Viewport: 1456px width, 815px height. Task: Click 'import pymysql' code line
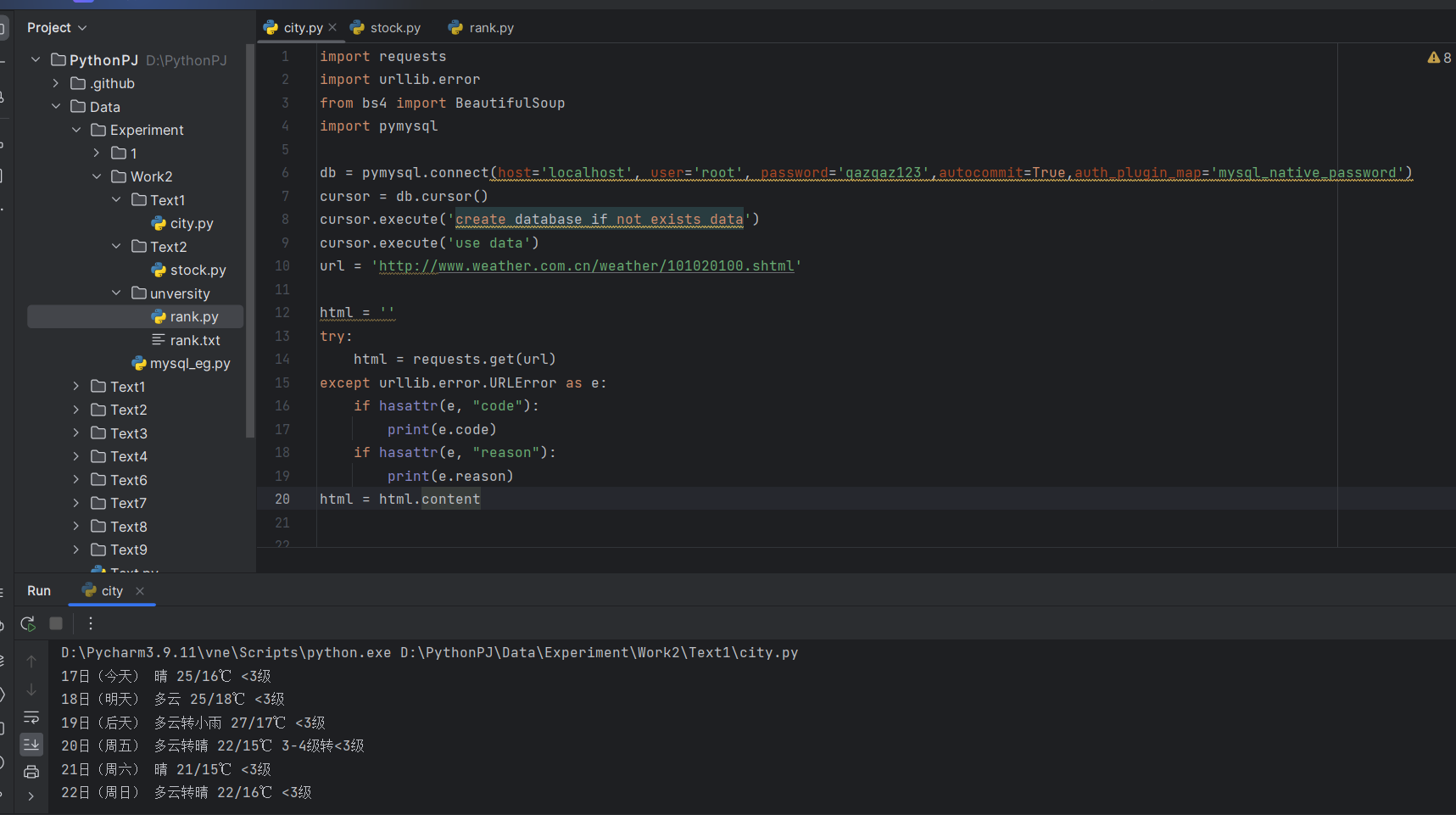[378, 126]
